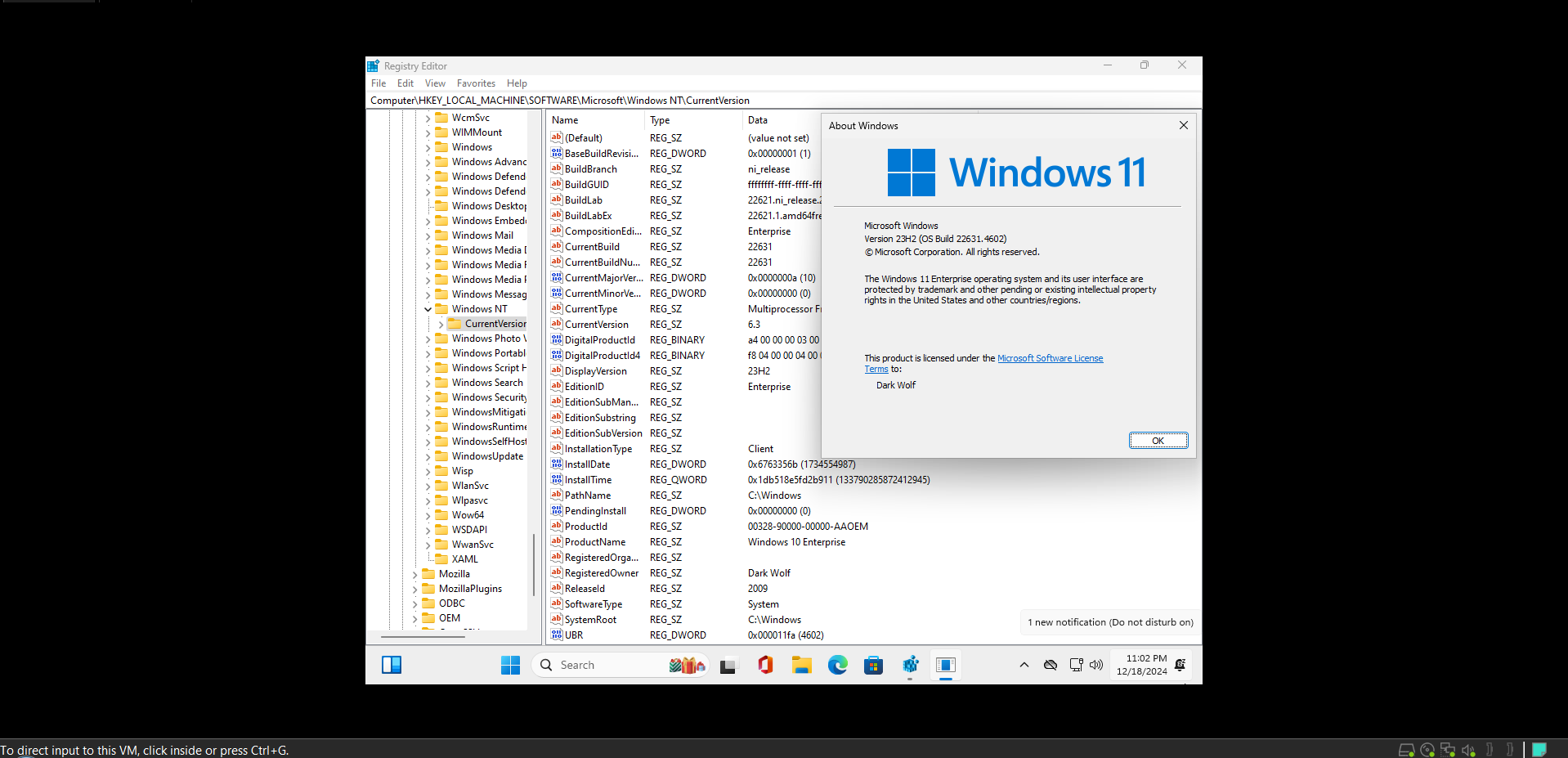Select the EditionID value row
The width and height of the screenshot is (1568, 758).
pyautogui.click(x=683, y=387)
